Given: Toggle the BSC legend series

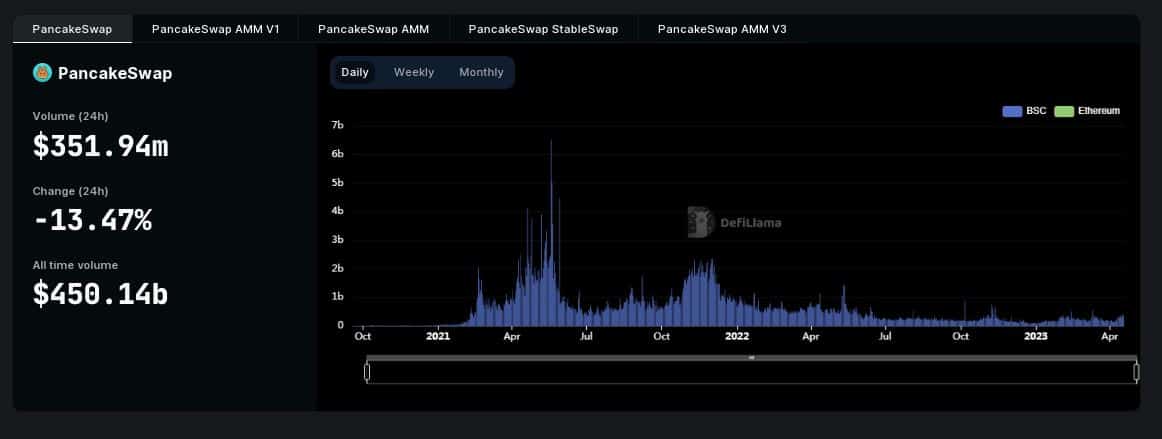Looking at the screenshot, I should pos(1024,111).
